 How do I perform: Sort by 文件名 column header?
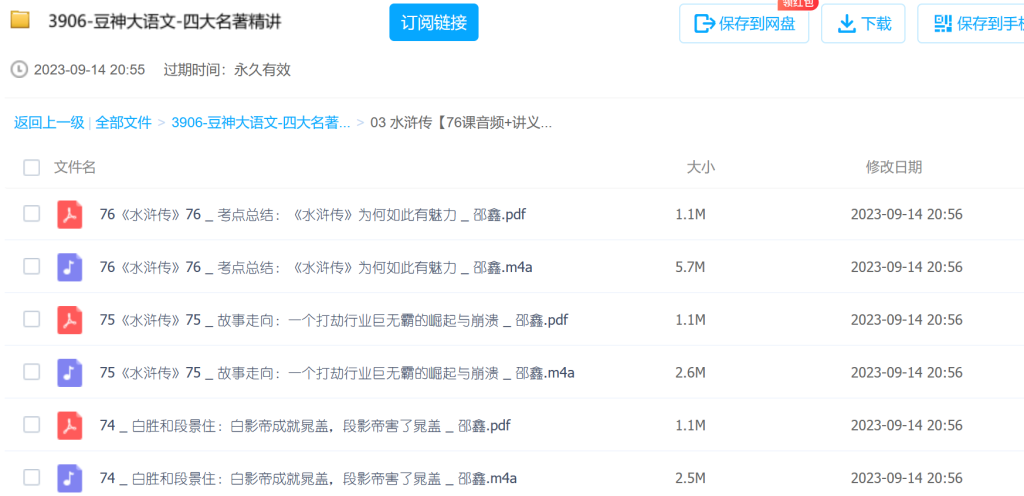point(75,167)
